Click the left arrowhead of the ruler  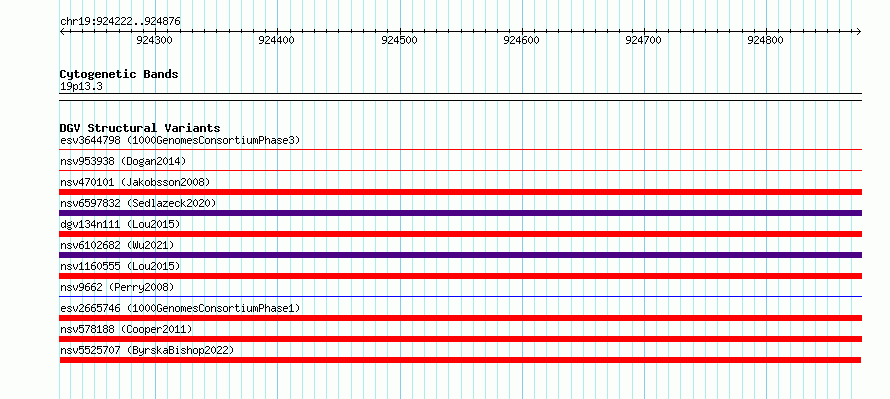pos(62,31)
